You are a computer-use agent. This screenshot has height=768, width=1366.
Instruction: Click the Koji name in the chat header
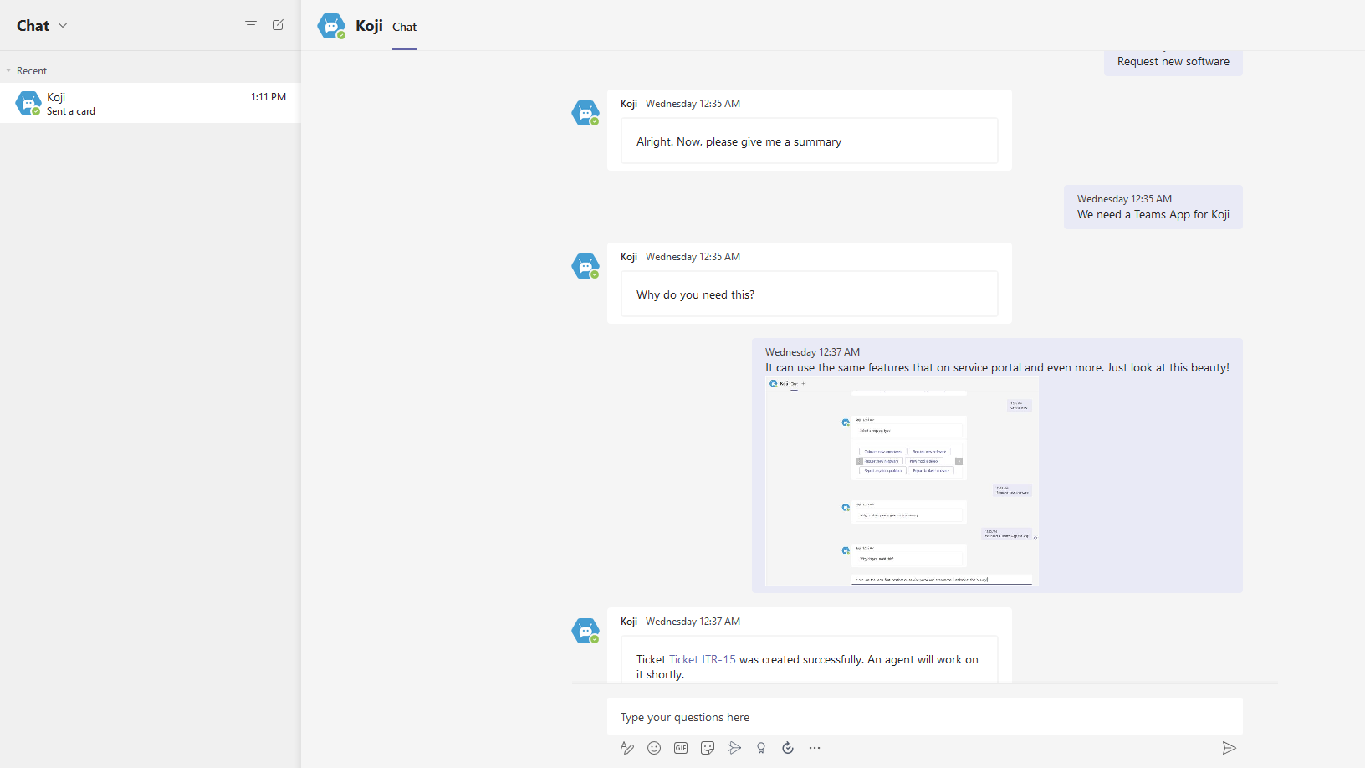point(369,26)
